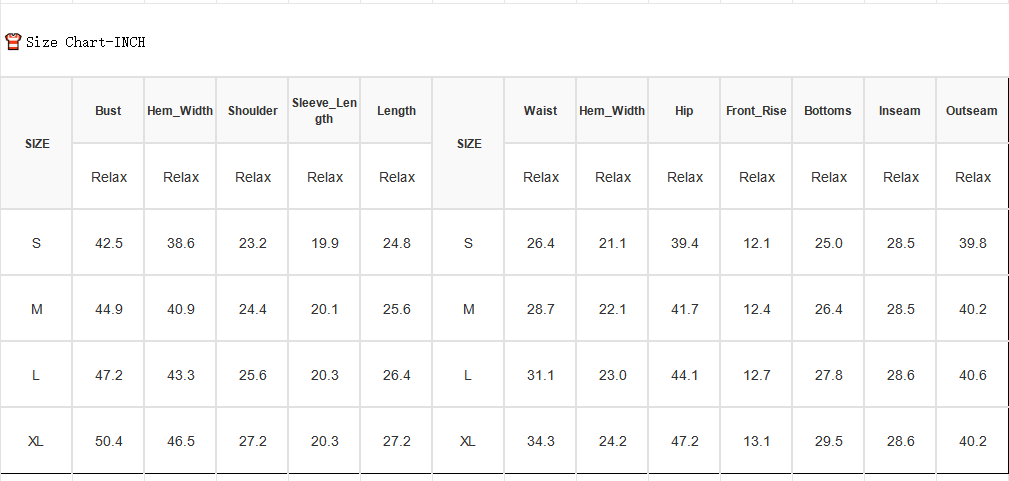The image size is (1009, 481).
Task: Click the red shirt icon beside Size Chart
Action: click(13, 42)
